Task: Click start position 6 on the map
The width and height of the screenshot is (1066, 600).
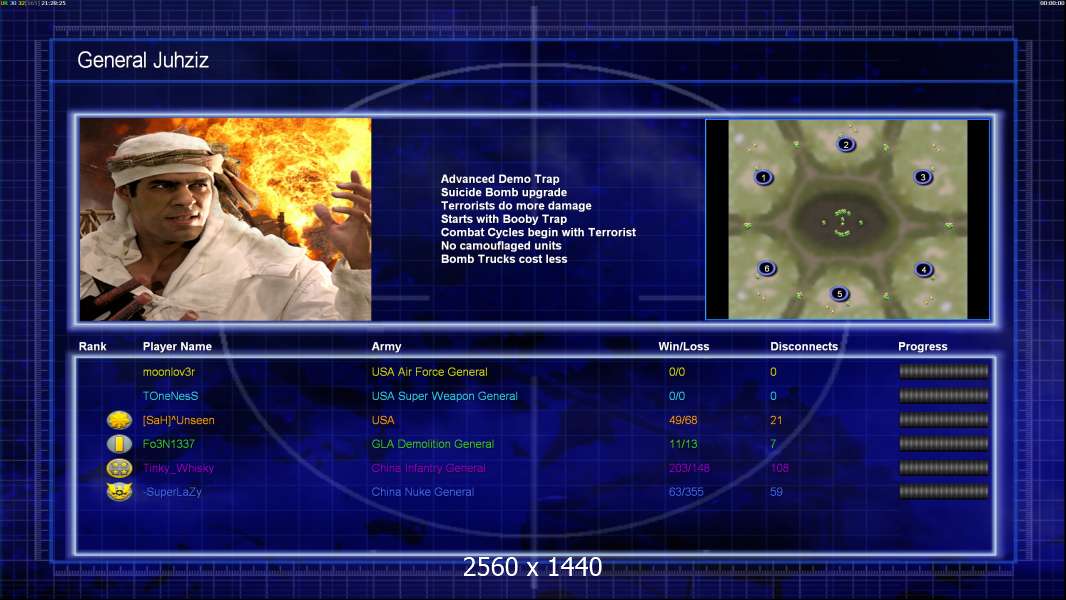Action: (x=767, y=268)
